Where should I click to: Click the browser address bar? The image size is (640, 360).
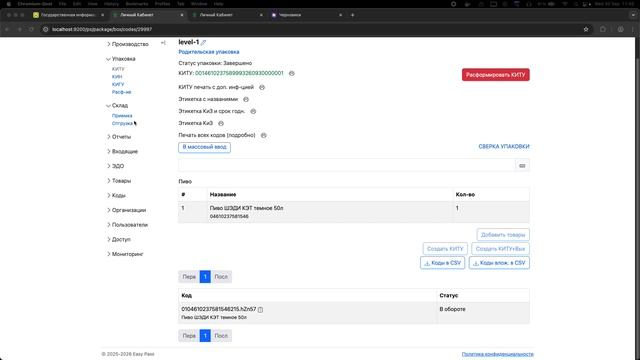pos(310,29)
